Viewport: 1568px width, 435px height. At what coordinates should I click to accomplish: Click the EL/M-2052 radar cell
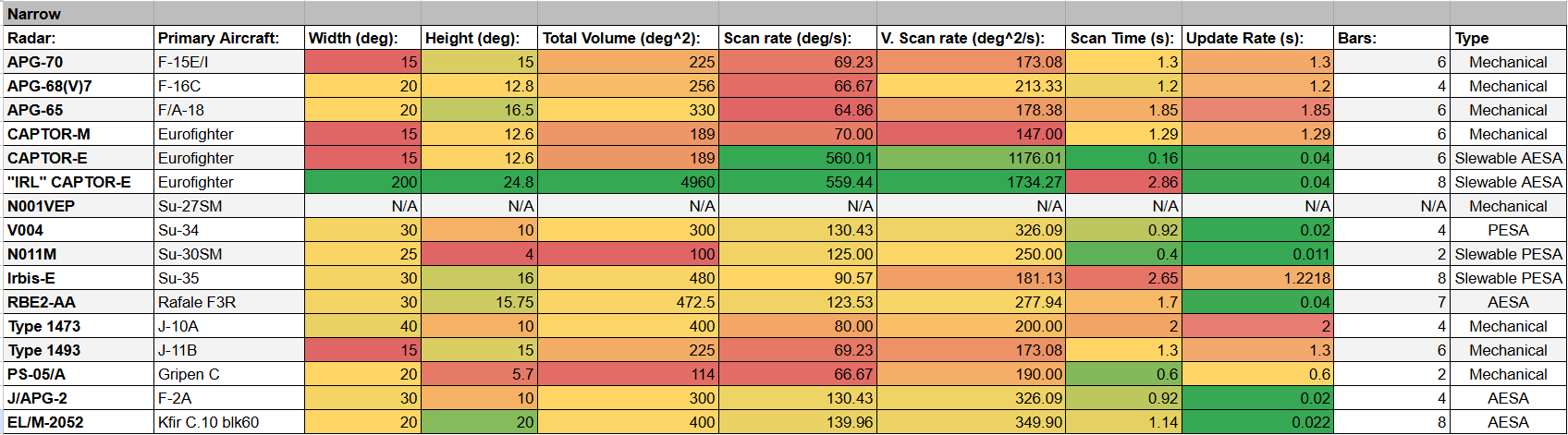click(45, 422)
